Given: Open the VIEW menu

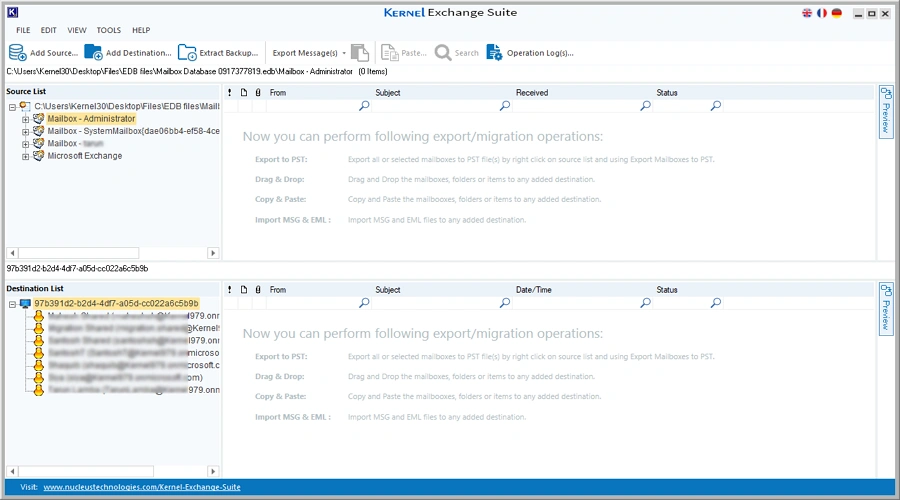Looking at the screenshot, I should (77, 31).
